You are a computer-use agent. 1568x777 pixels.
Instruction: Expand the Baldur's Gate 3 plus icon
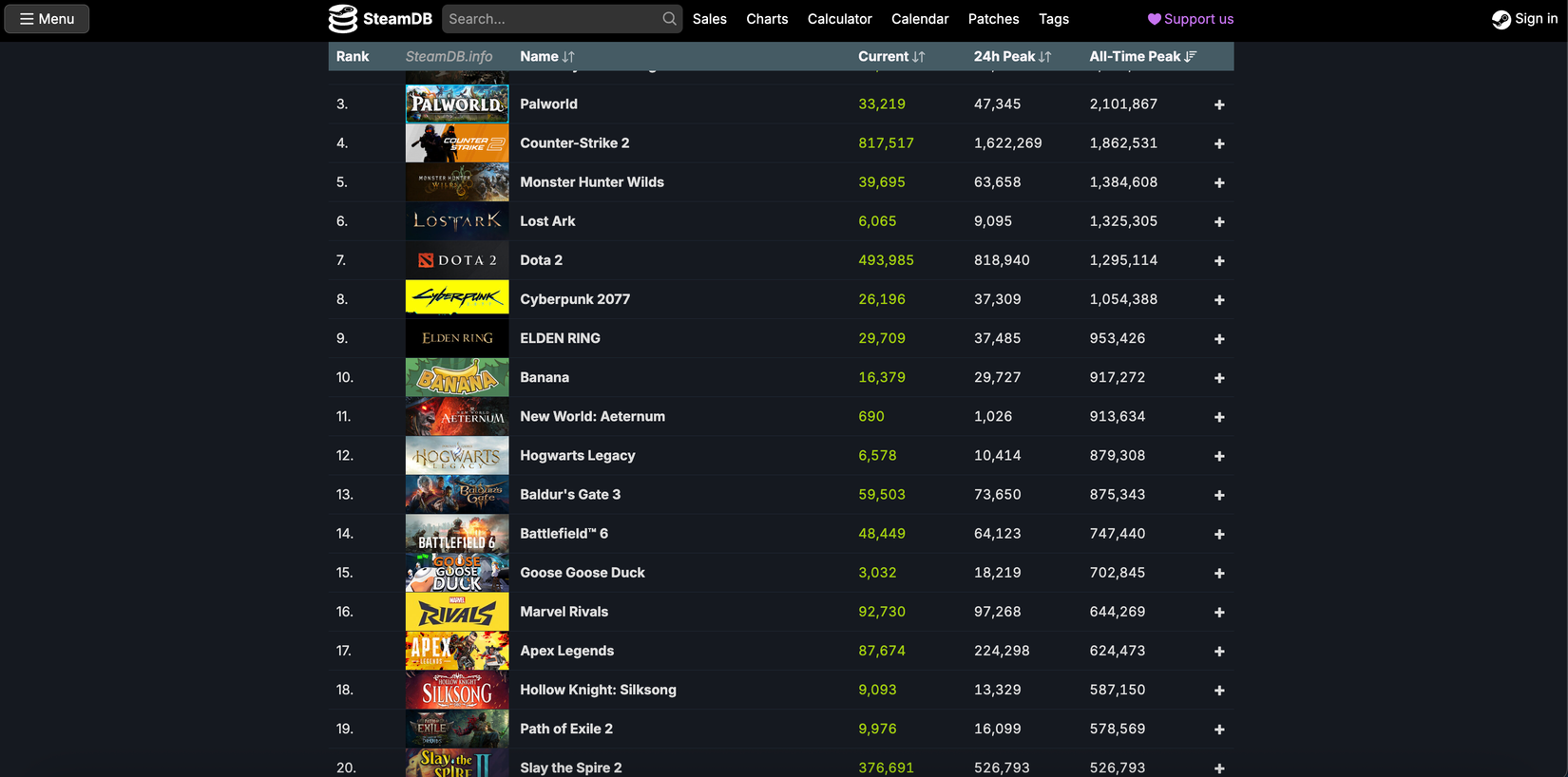pyautogui.click(x=1219, y=495)
